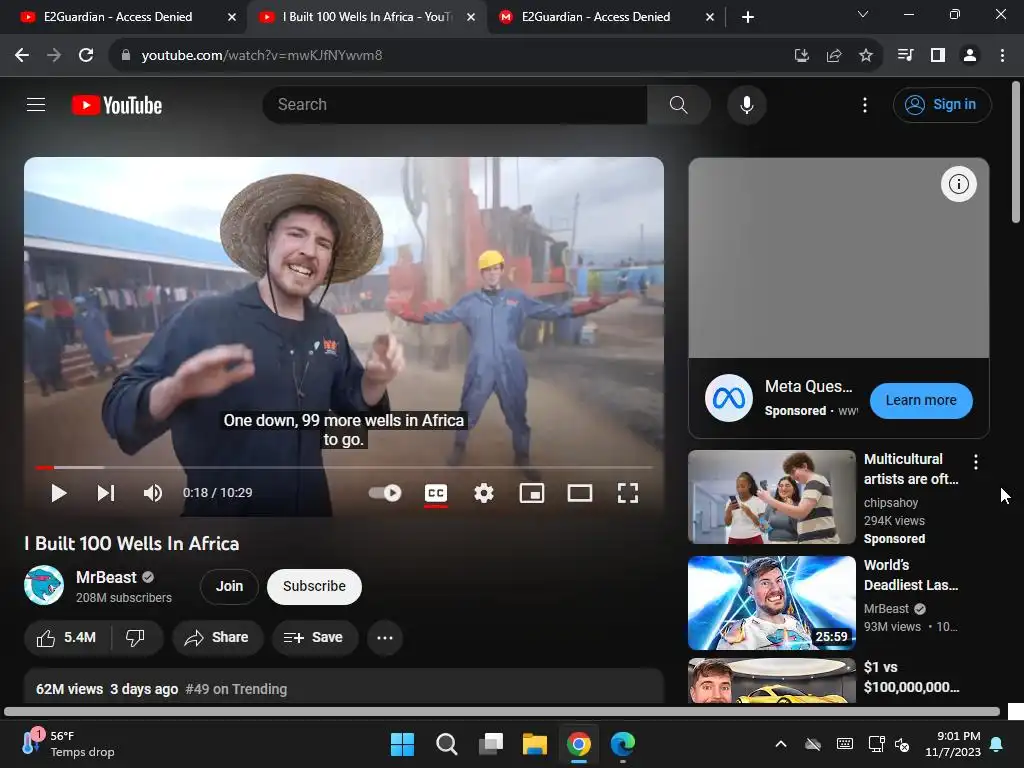
Task: Expand tab search dropdown arrow
Action: (x=863, y=14)
